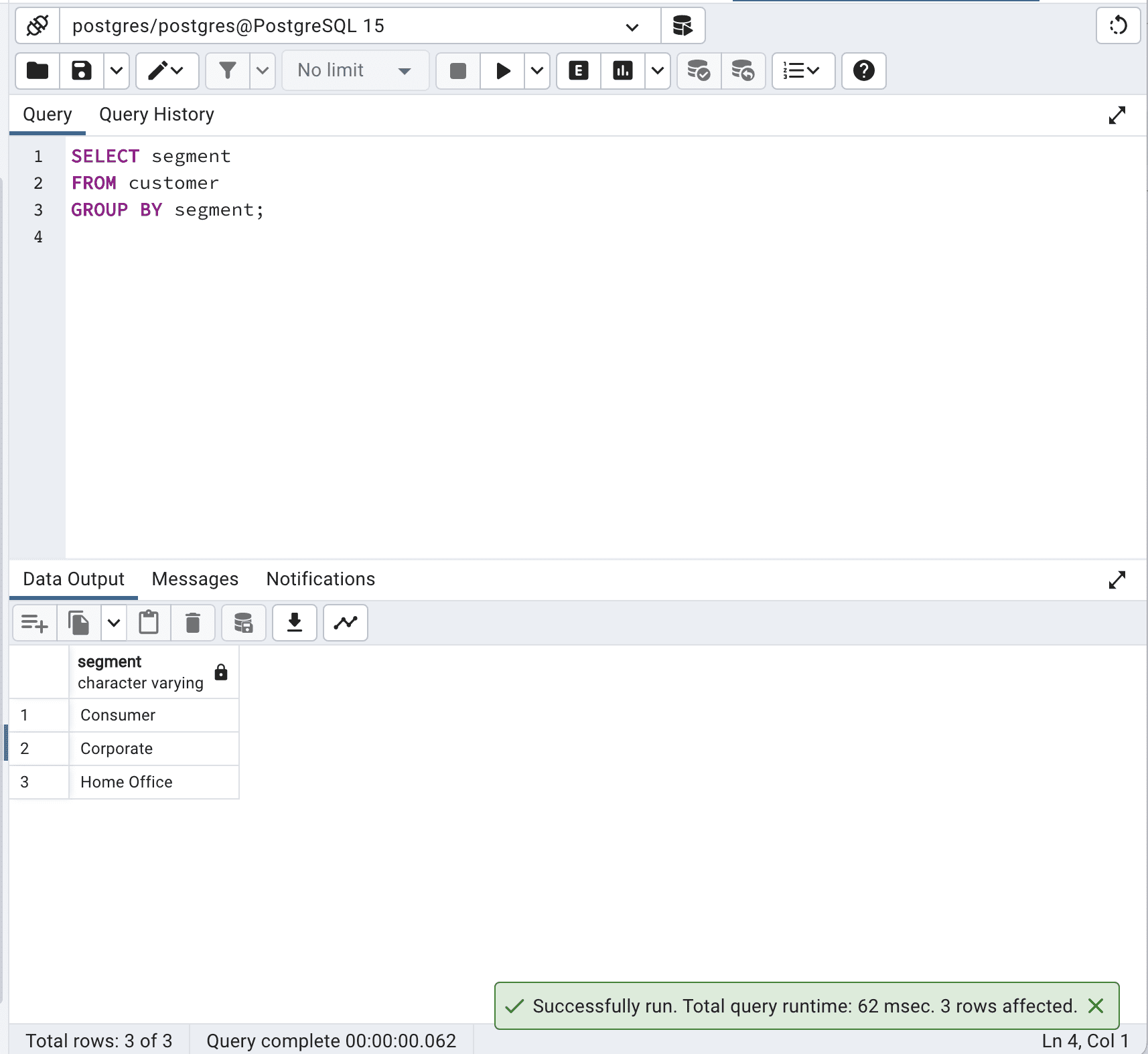Click the GROUP keyword in line 3
The height and width of the screenshot is (1054, 1148).
99,210
